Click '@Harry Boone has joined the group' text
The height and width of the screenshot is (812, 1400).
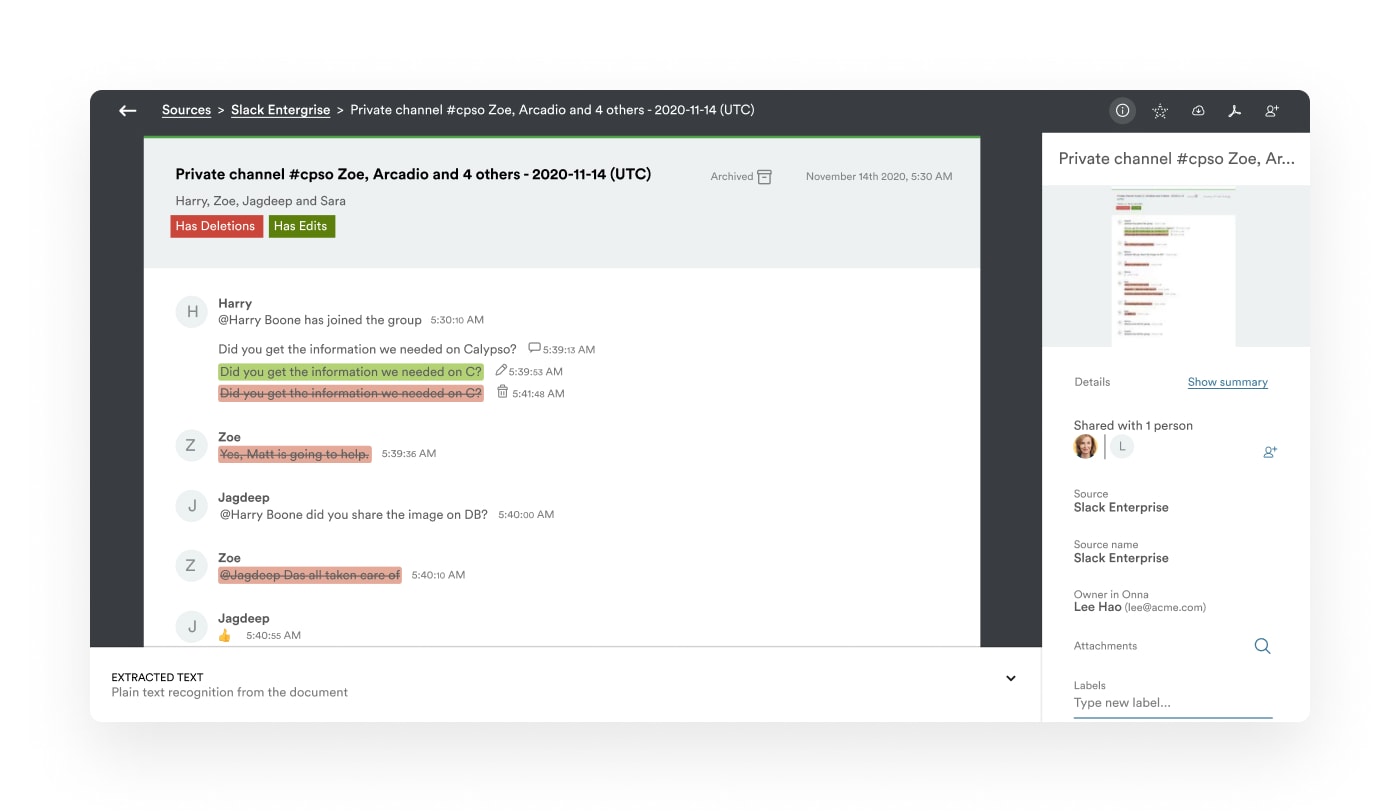coord(320,320)
